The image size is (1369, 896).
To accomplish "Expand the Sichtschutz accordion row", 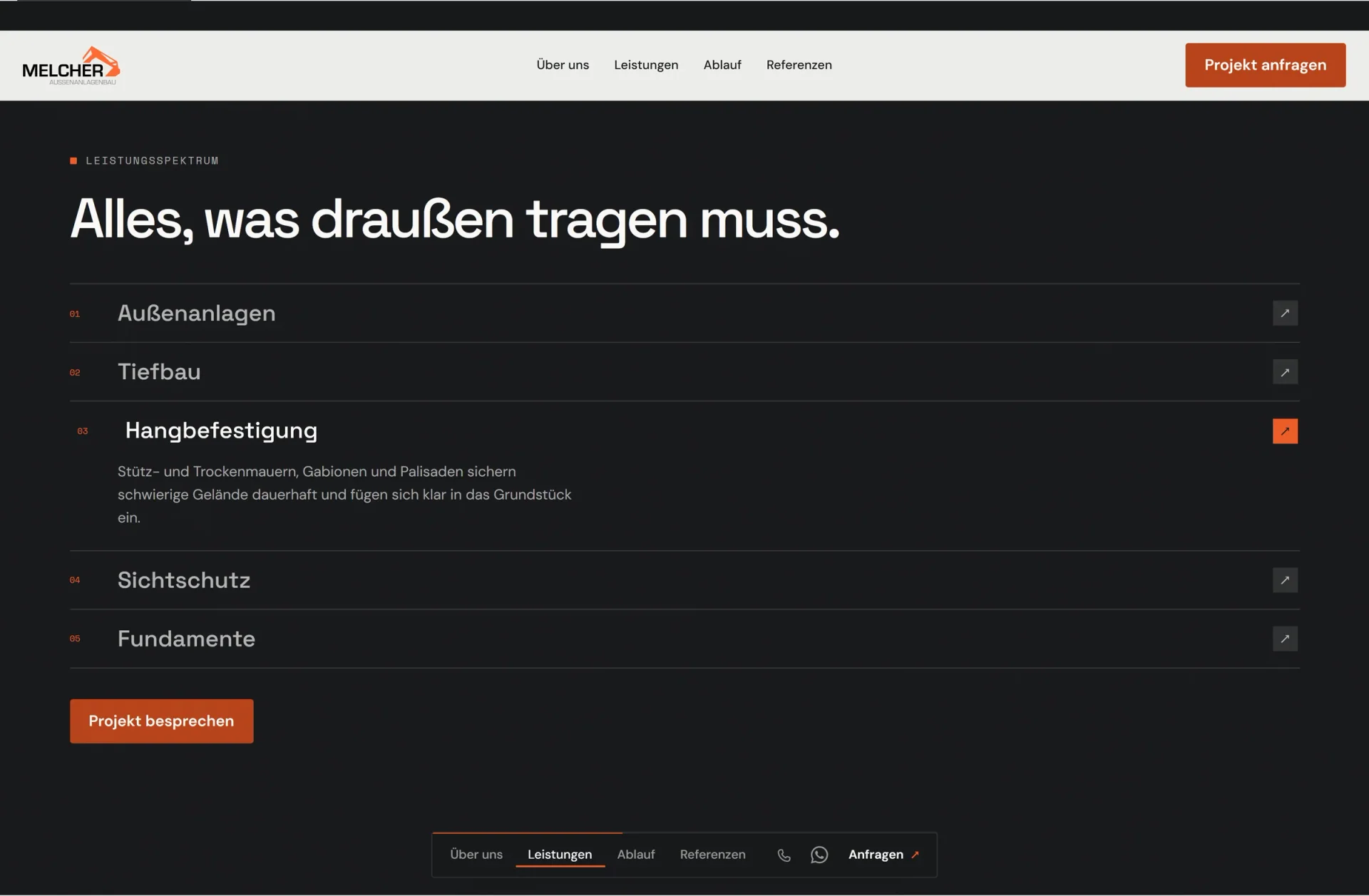I will [684, 580].
